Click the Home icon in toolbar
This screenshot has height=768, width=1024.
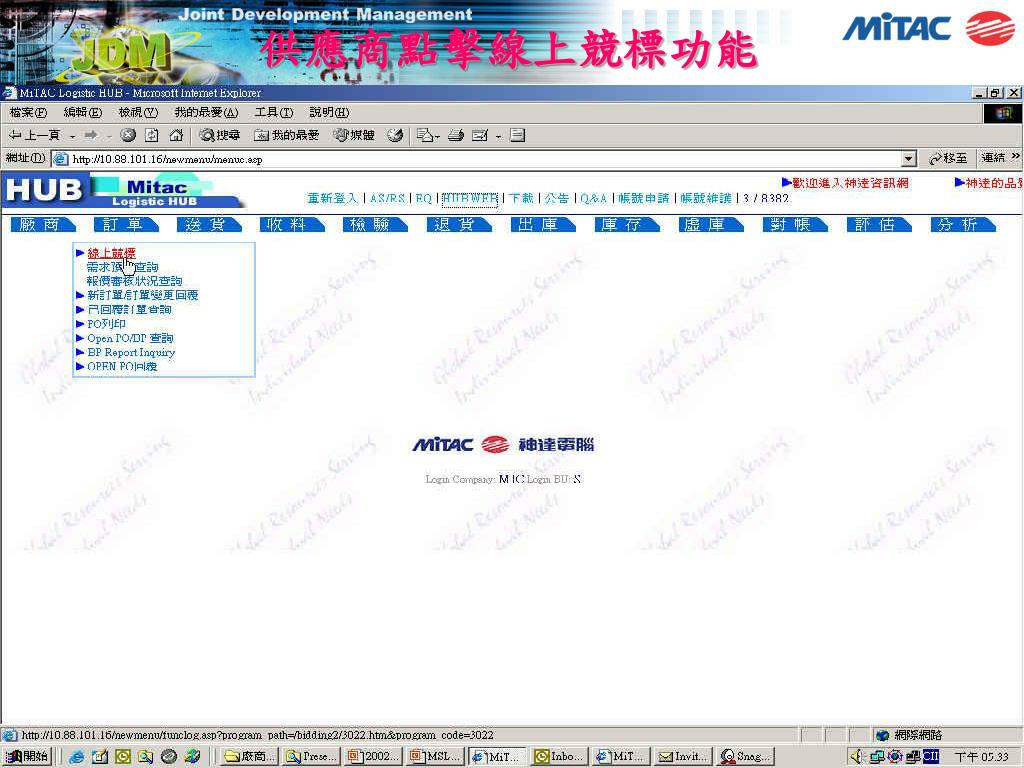pyautogui.click(x=176, y=135)
